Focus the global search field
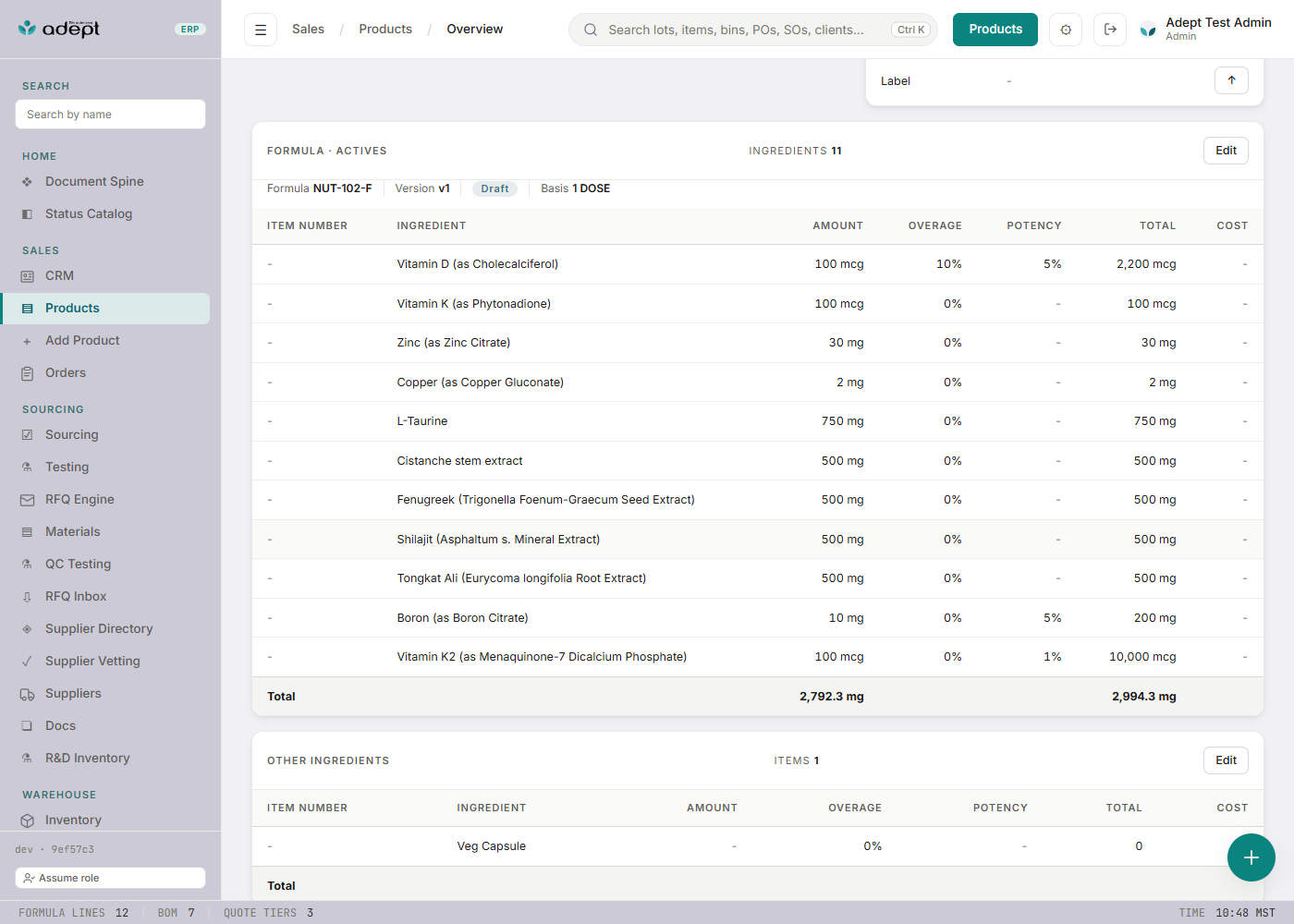 [x=753, y=30]
